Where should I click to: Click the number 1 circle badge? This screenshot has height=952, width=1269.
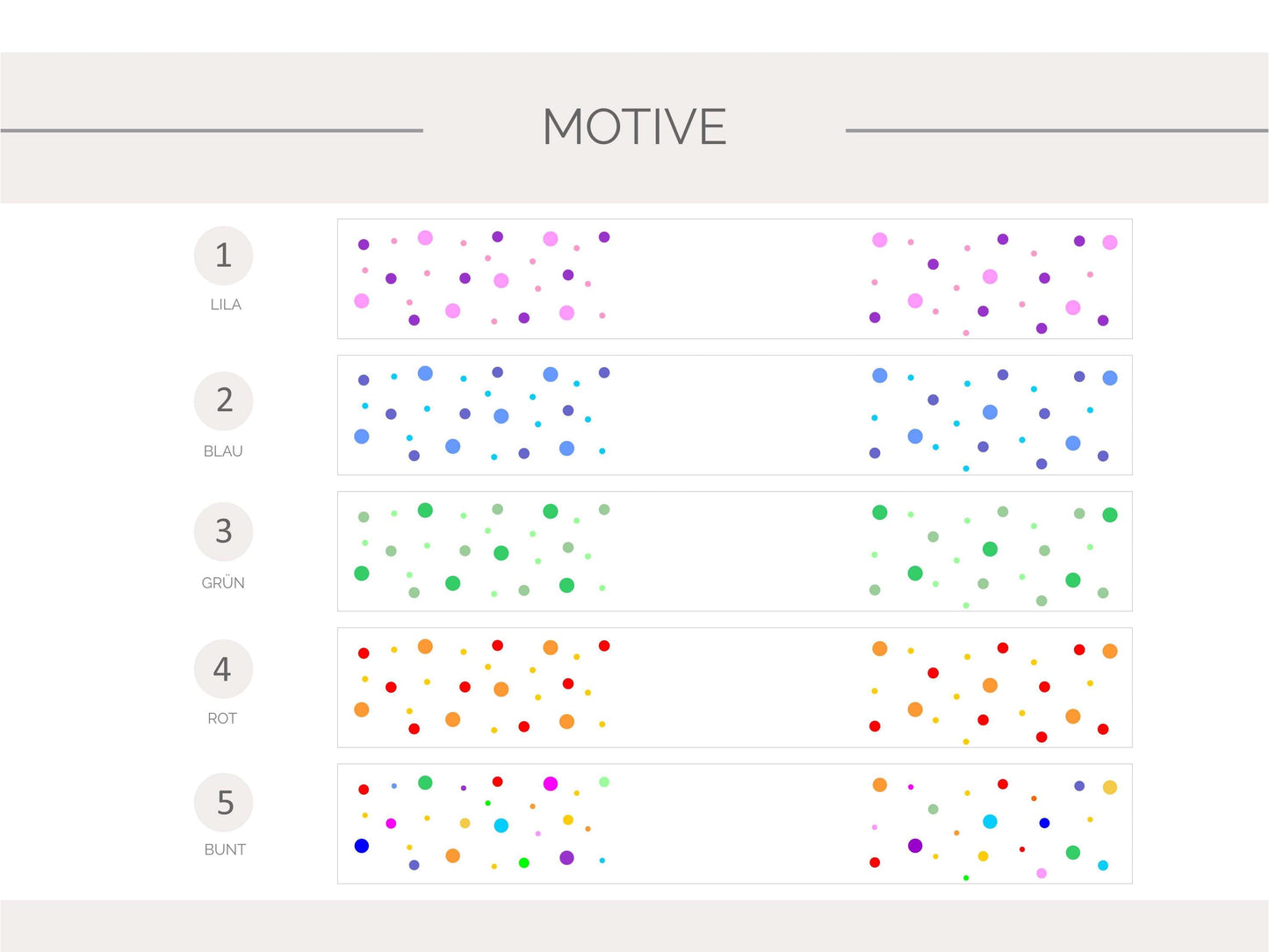223,256
